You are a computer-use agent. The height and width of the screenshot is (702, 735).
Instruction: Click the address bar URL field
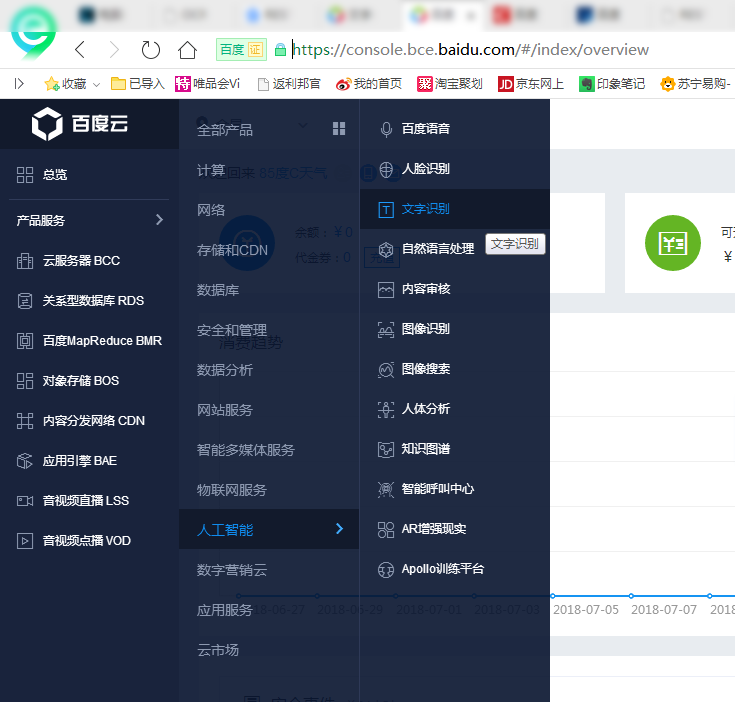pyautogui.click(x=470, y=50)
